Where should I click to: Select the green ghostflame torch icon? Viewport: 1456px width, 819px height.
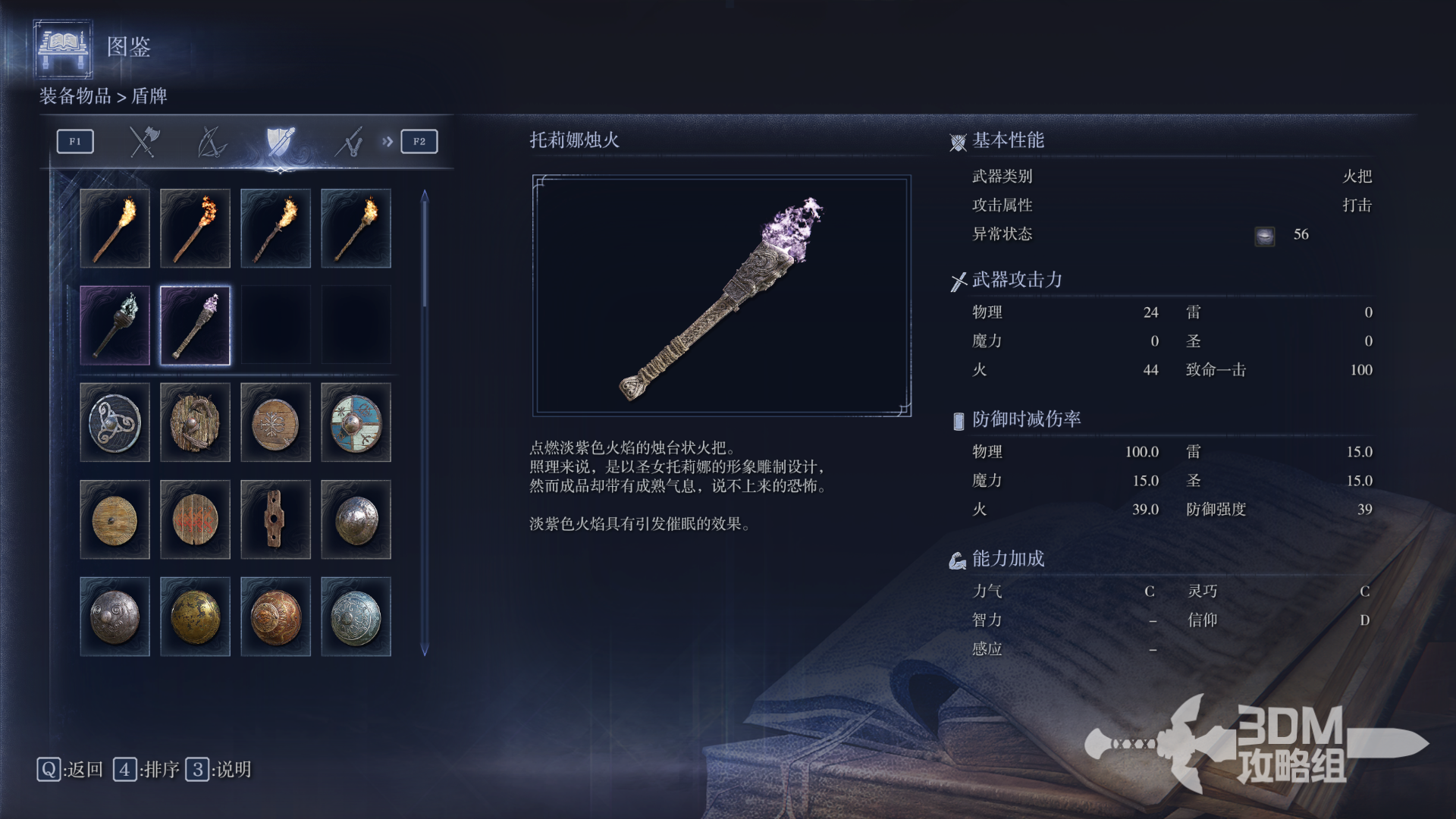click(x=115, y=325)
